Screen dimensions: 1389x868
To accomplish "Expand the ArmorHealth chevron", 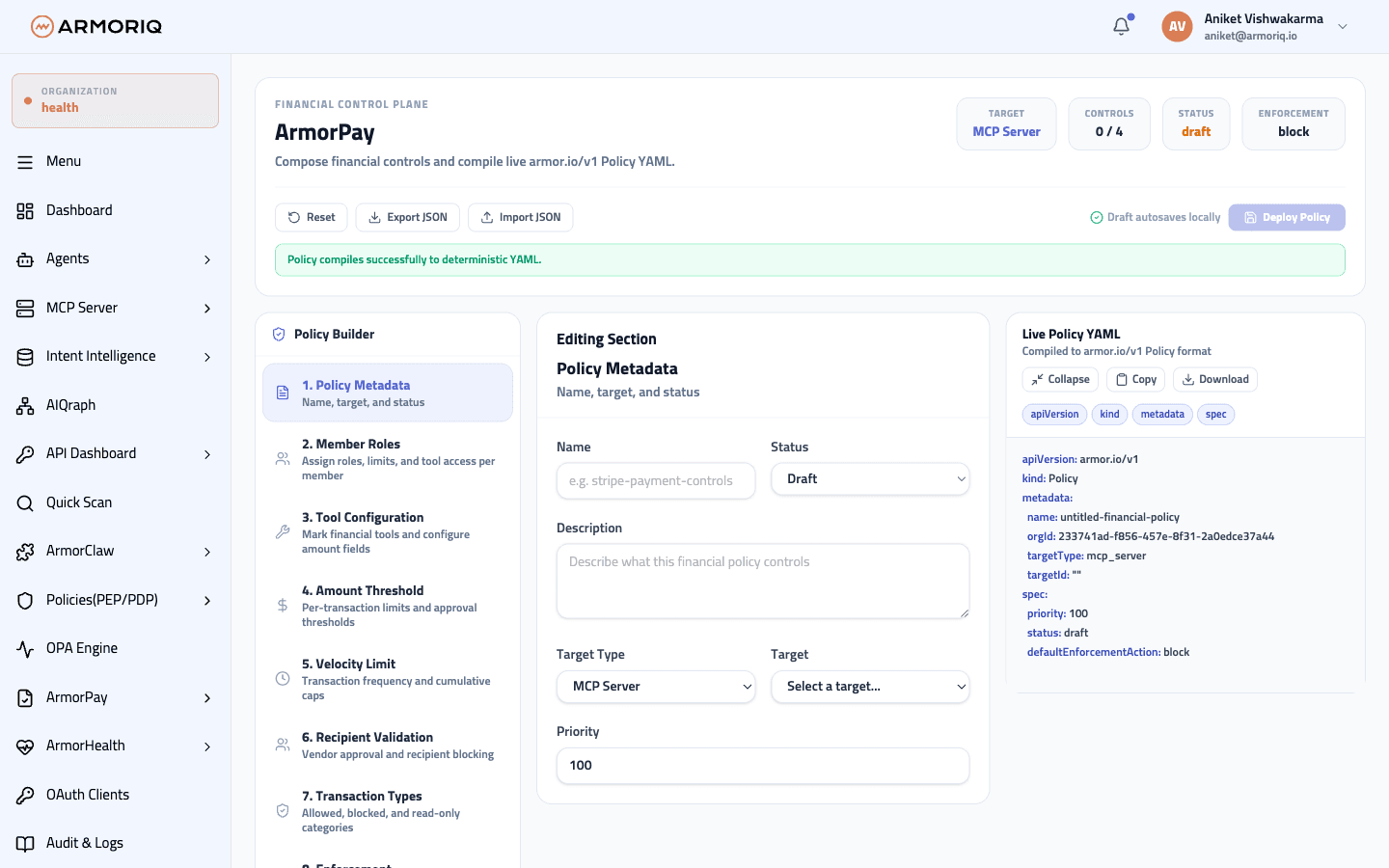I will pyautogui.click(x=207, y=746).
